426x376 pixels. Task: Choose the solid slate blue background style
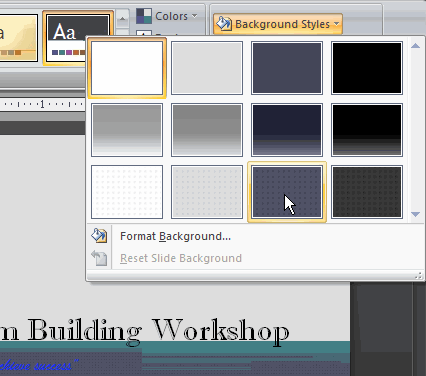coord(287,68)
